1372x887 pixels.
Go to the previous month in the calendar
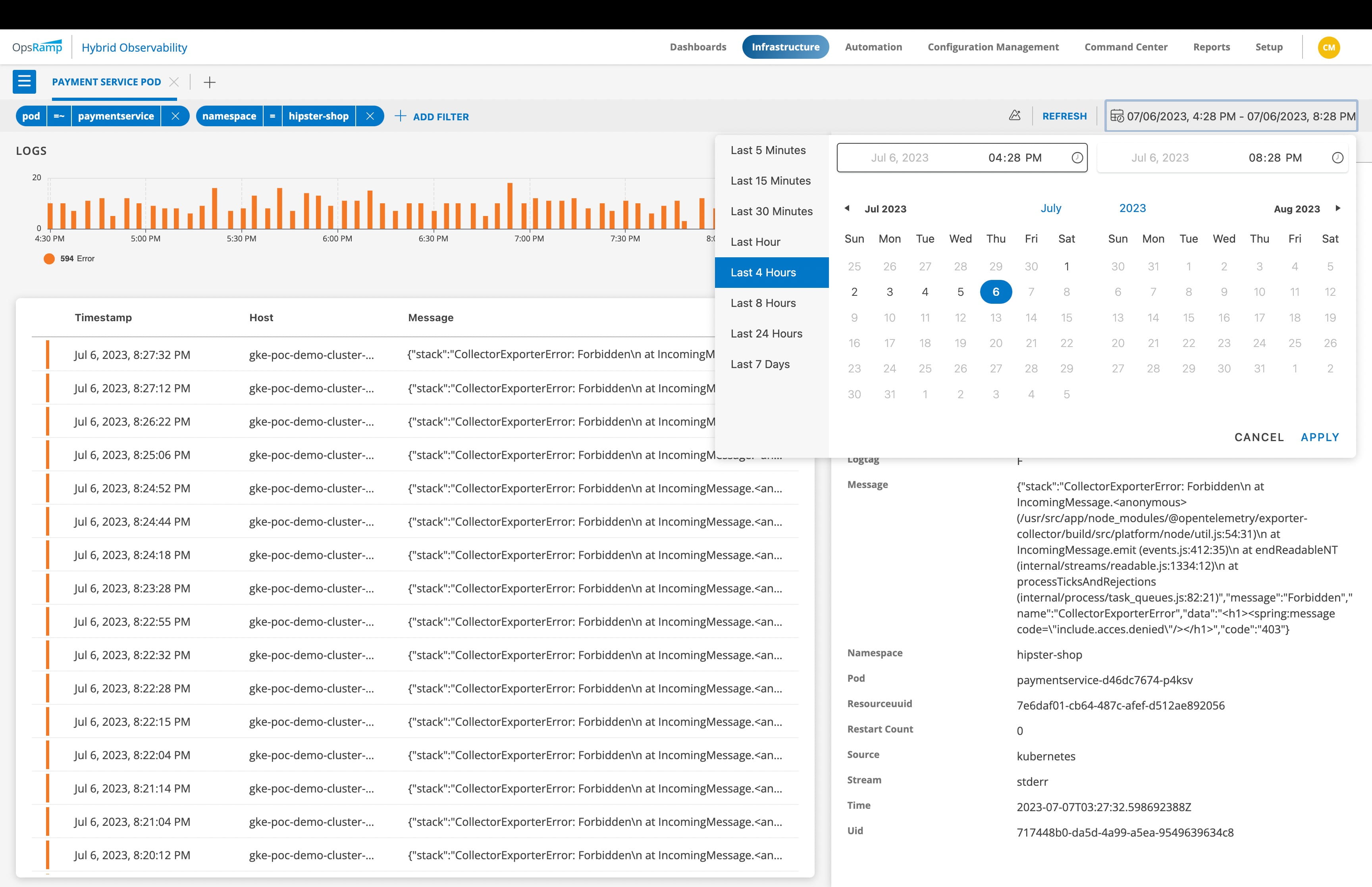[846, 208]
